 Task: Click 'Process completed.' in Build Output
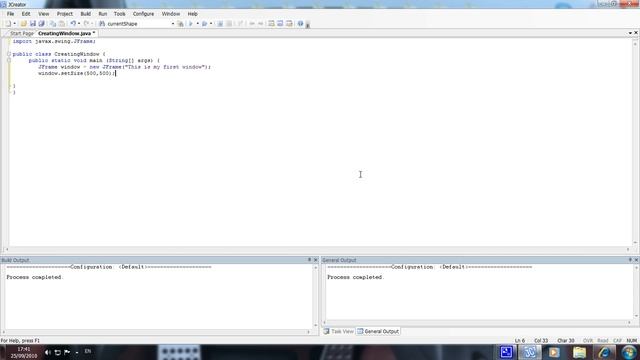[x=34, y=277]
